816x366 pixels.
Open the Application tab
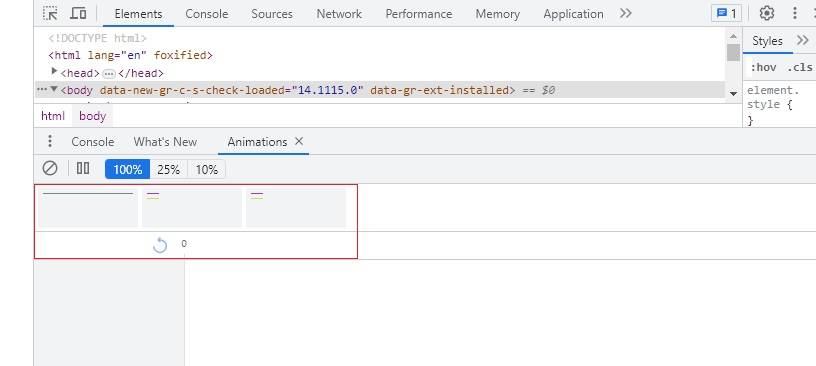(573, 14)
